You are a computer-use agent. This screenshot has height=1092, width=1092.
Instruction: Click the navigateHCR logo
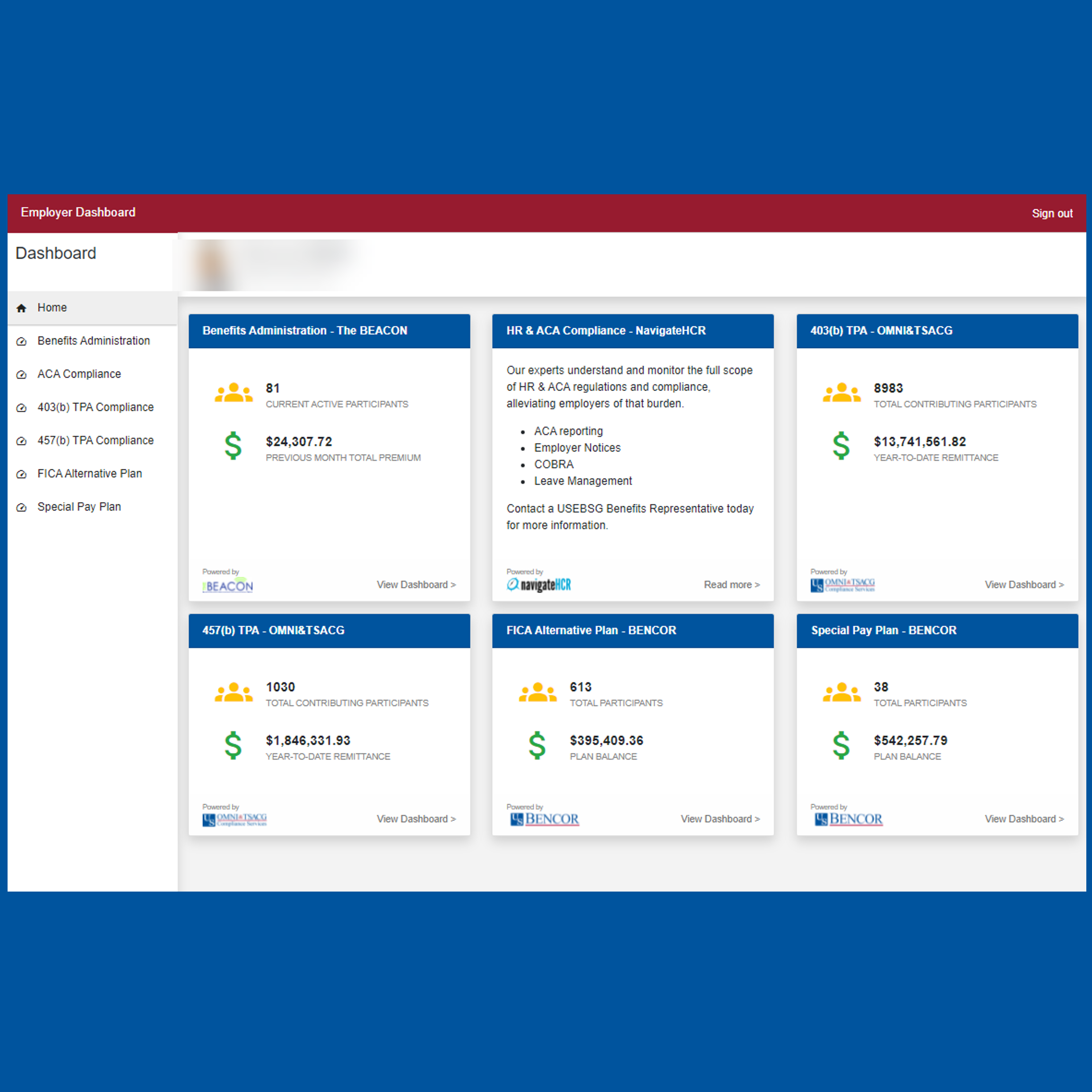pos(538,585)
